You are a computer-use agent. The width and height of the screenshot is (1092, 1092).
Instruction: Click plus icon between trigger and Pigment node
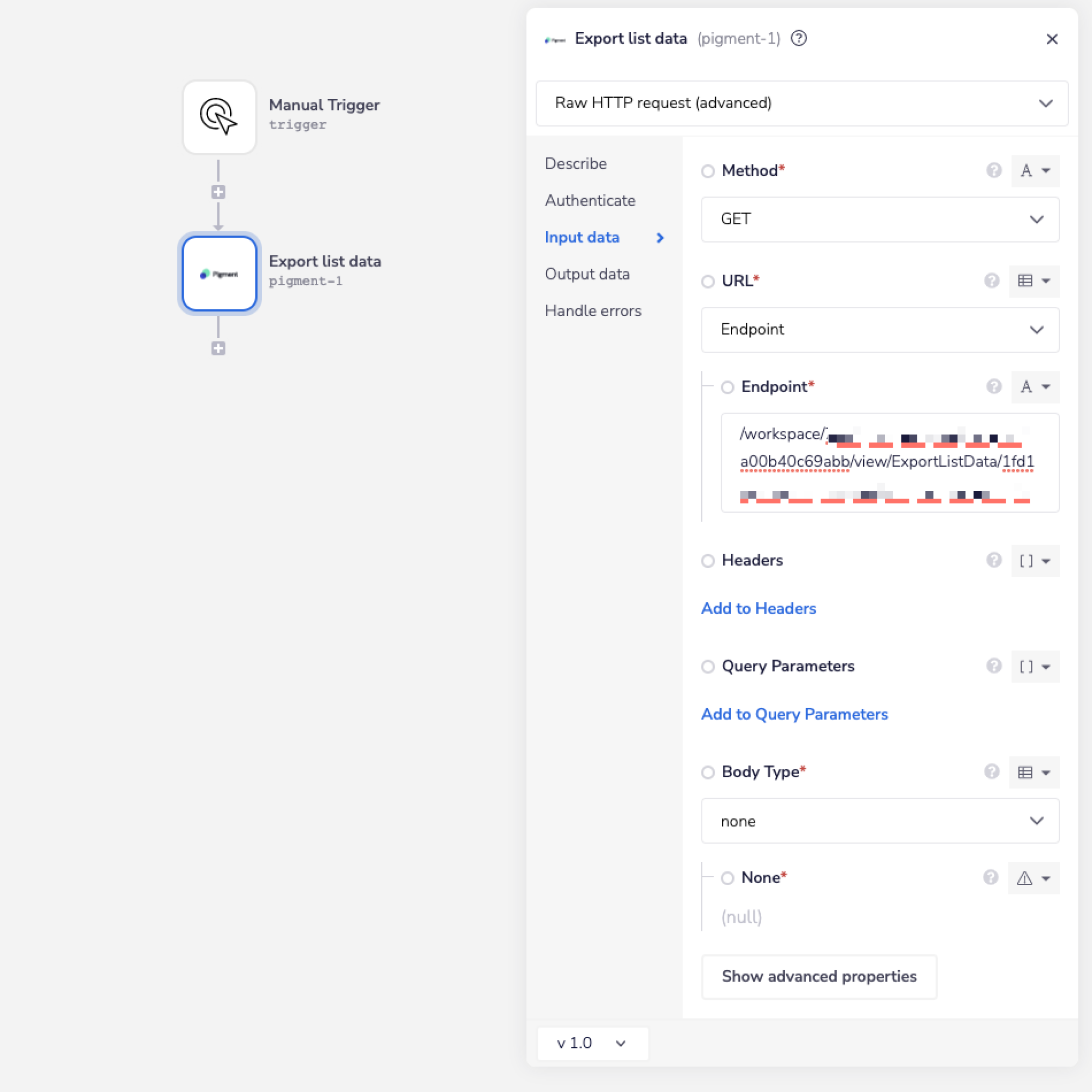pyautogui.click(x=218, y=192)
